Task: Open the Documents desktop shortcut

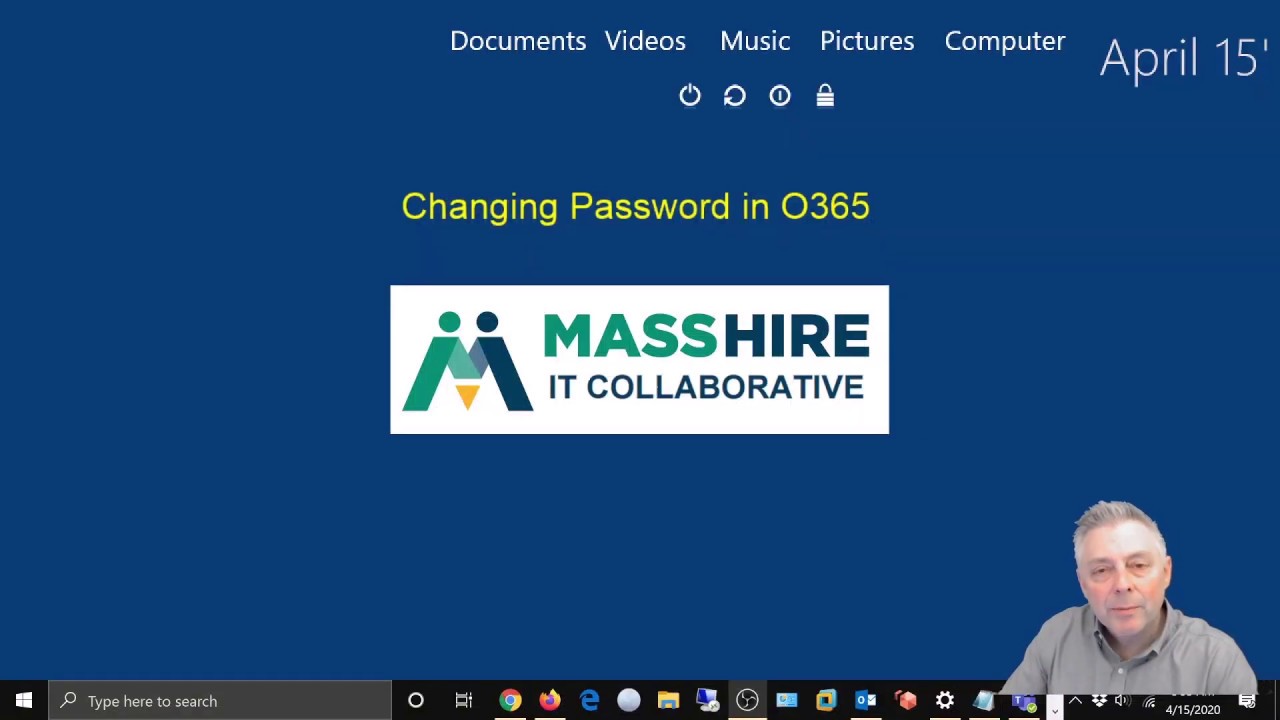Action: [x=518, y=41]
